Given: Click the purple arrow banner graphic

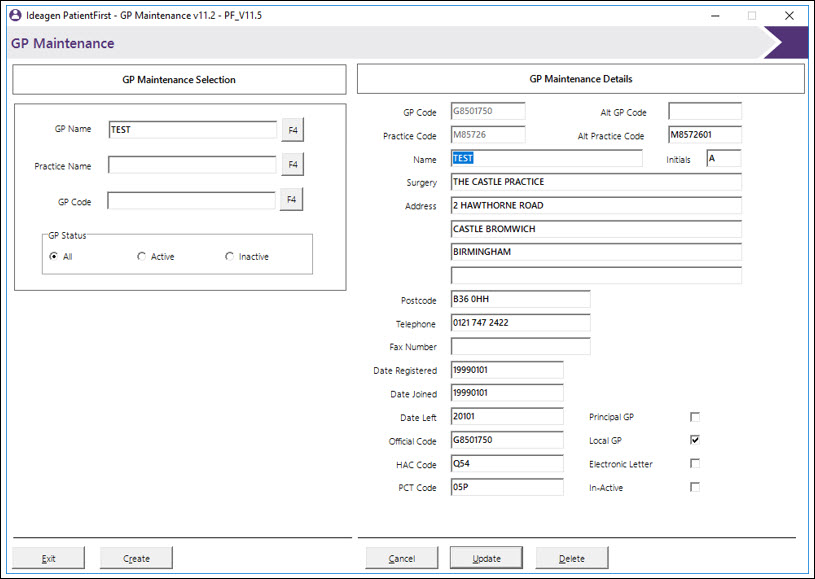Looking at the screenshot, I should [x=785, y=43].
